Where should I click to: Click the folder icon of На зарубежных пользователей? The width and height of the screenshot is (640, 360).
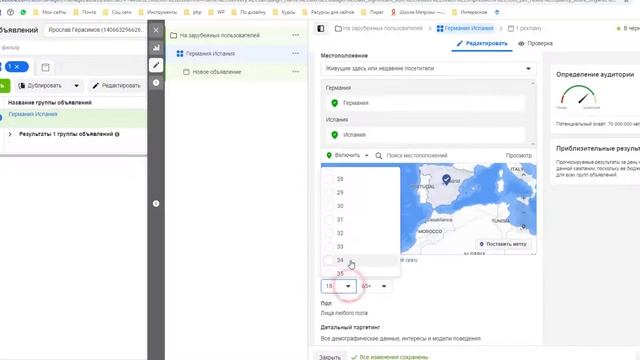click(x=173, y=36)
